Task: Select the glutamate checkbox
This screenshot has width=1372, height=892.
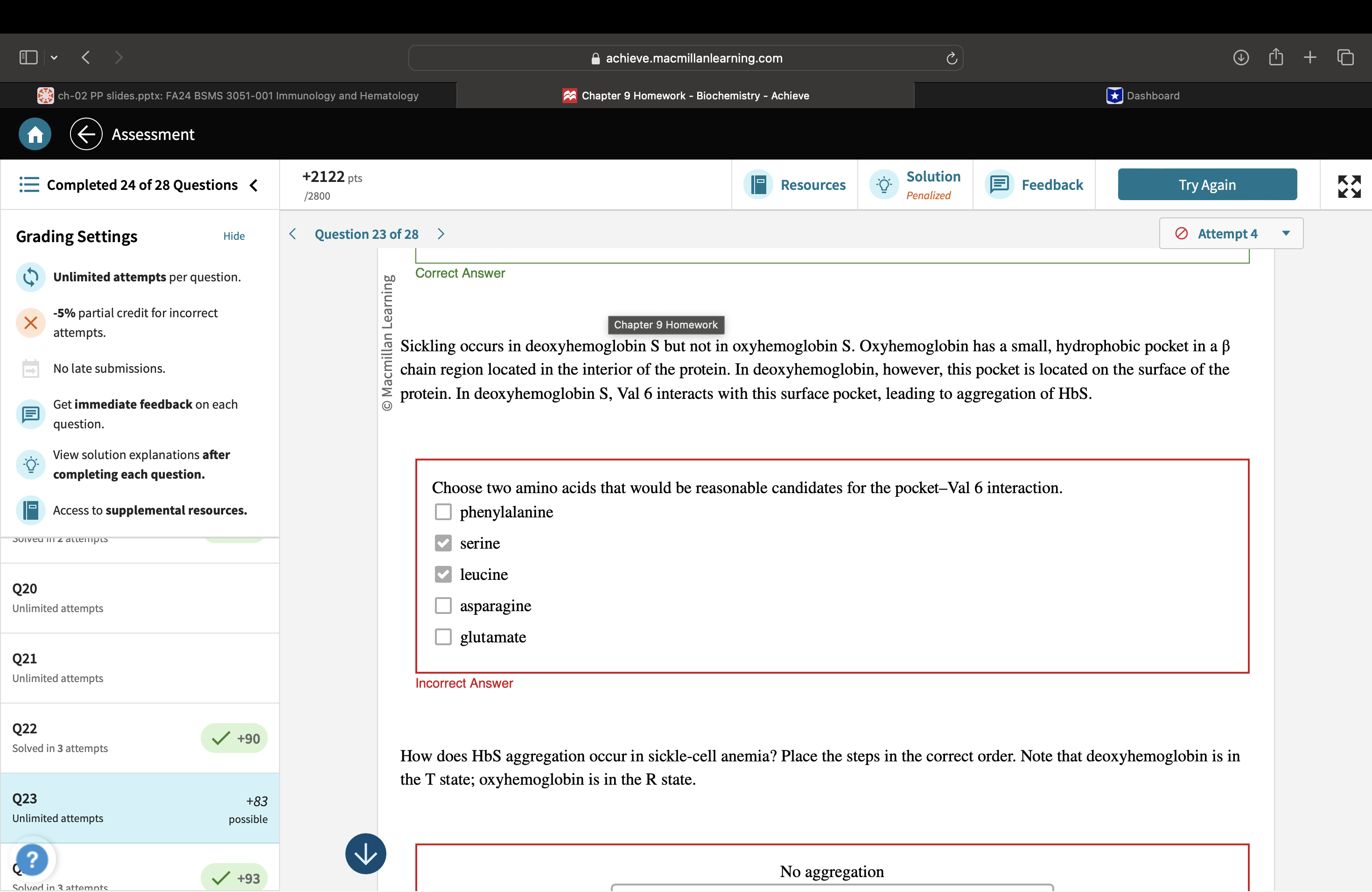Action: point(443,637)
